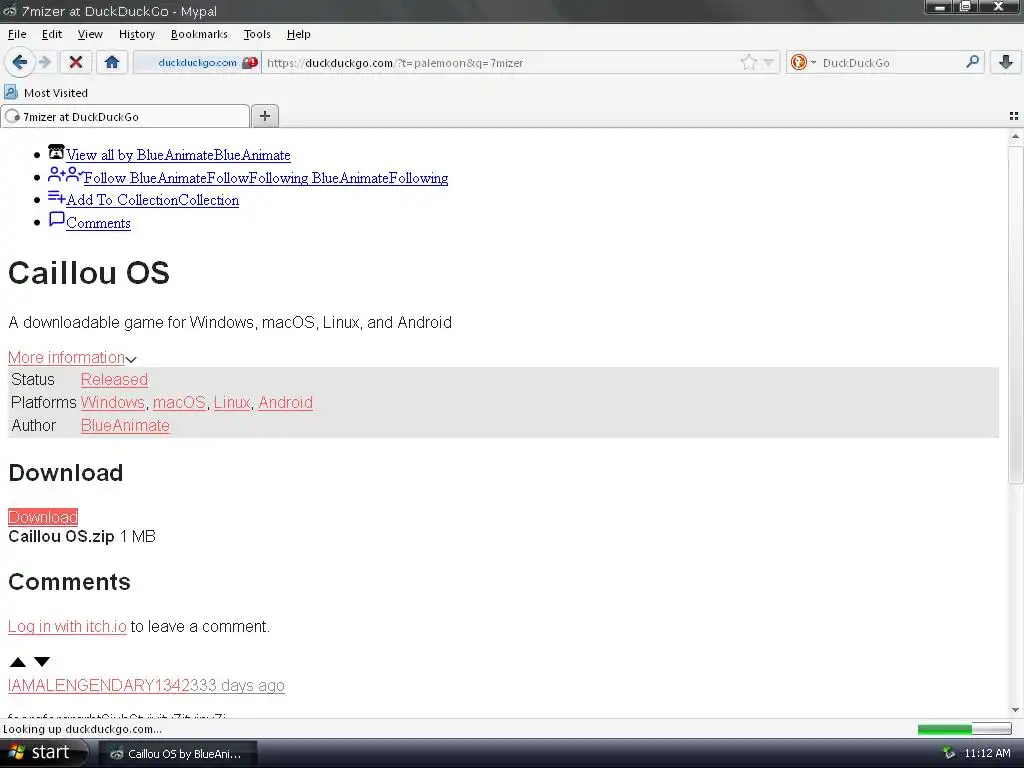Click the Follow BlueAnimate link
The image size is (1024, 768).
click(x=266, y=178)
